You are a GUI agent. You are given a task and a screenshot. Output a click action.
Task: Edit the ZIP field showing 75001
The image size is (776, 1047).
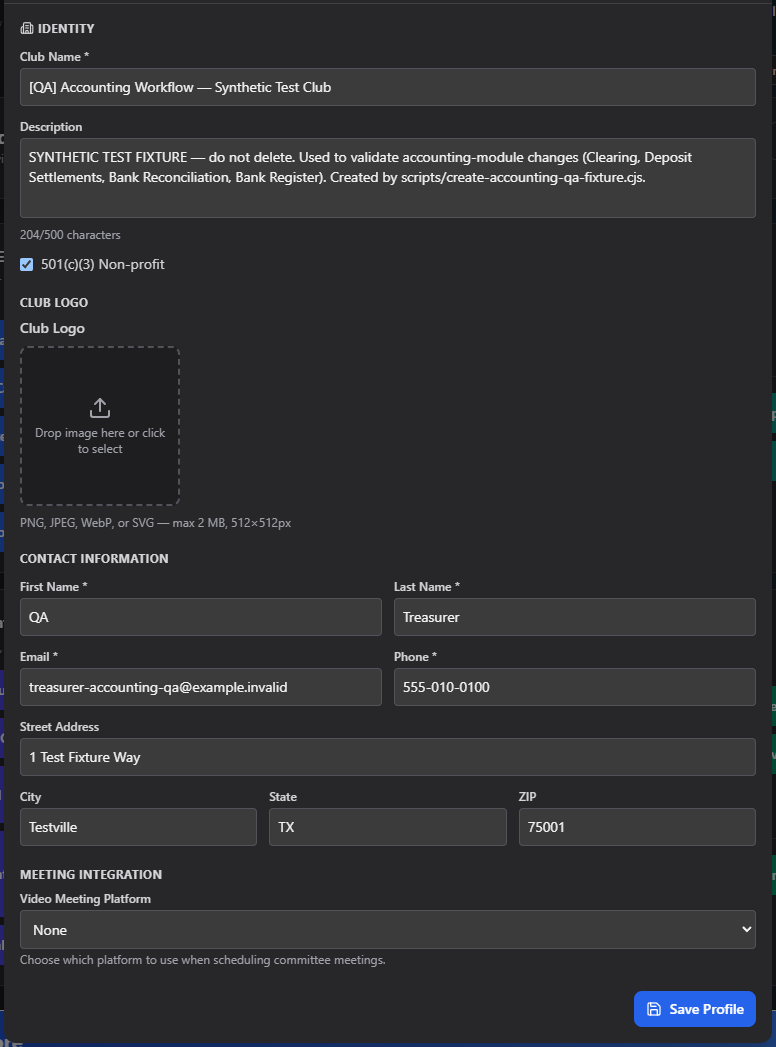pos(637,827)
